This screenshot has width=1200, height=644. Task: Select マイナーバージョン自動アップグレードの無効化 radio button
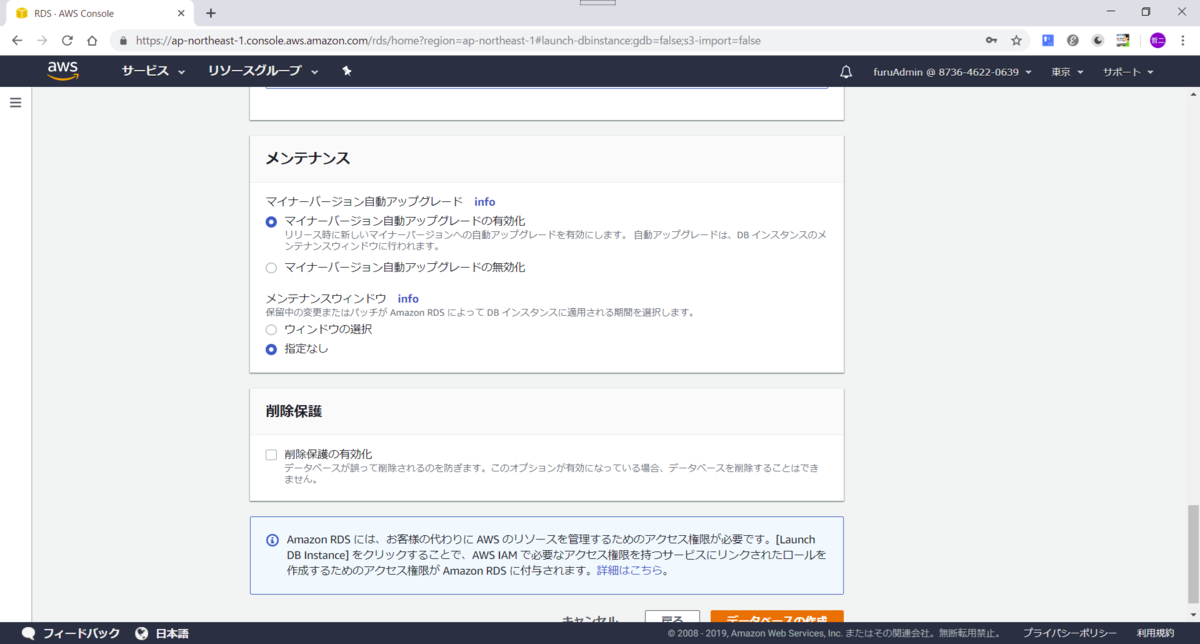coord(271,267)
